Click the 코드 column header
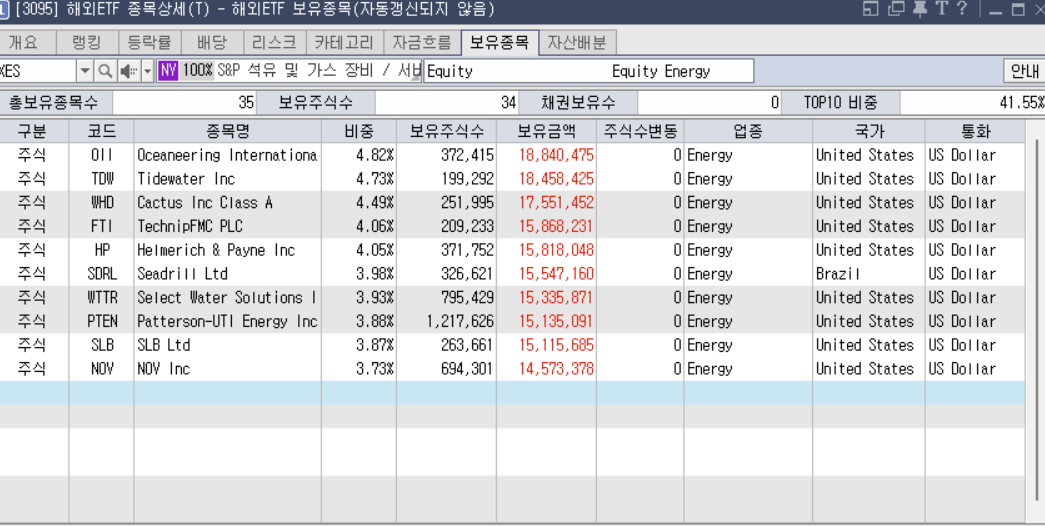1045x526 pixels. (101, 131)
